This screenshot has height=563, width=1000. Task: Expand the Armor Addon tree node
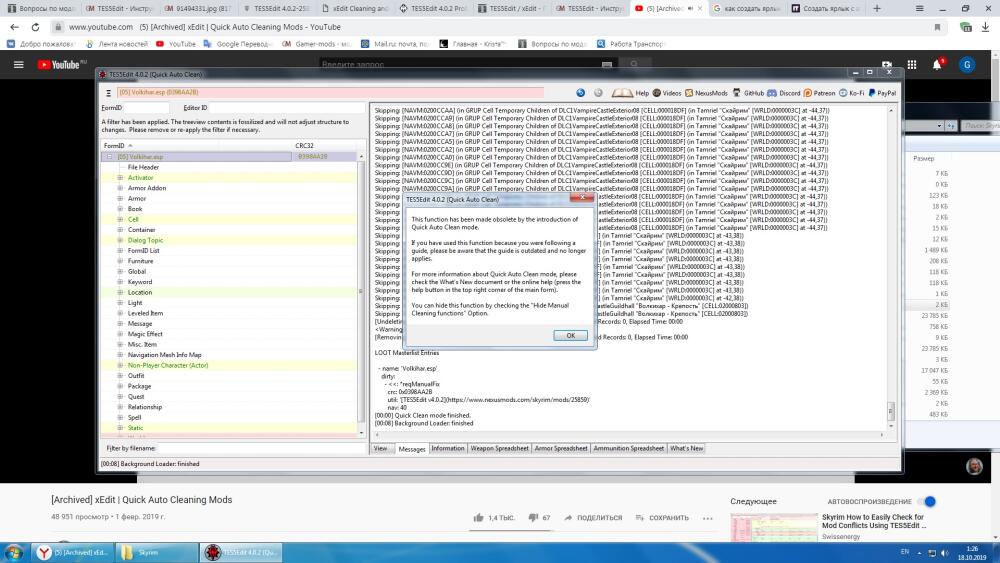pos(120,188)
